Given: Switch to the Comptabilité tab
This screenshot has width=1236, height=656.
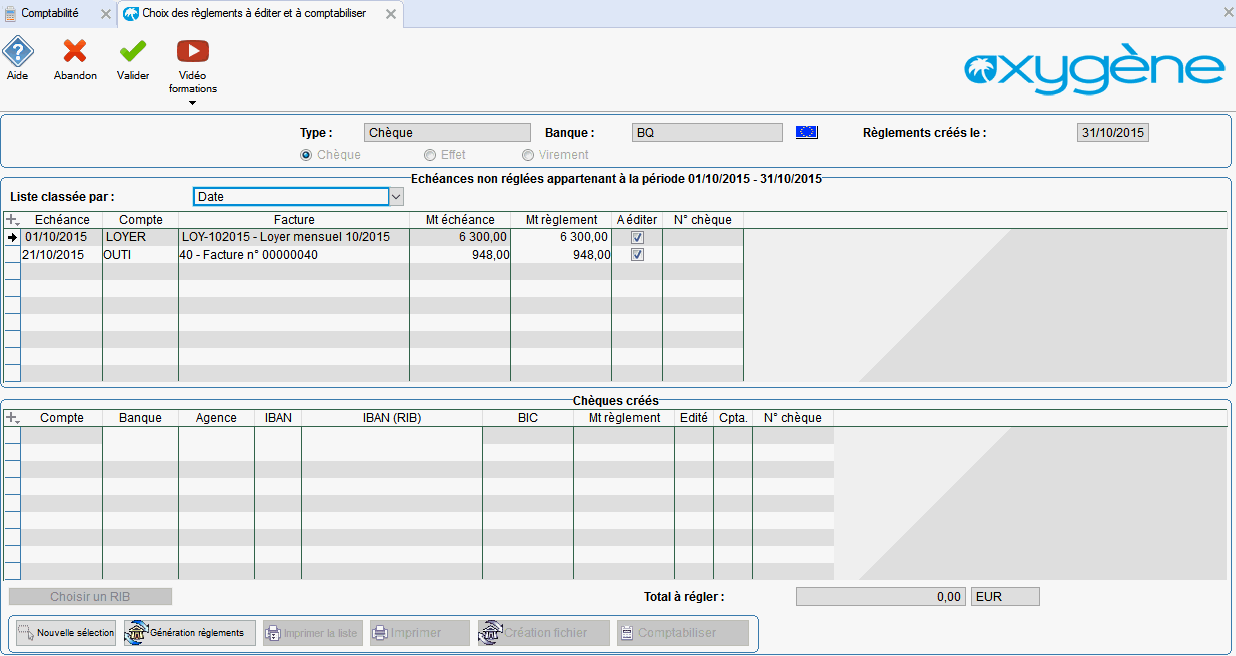Looking at the screenshot, I should click(58, 13).
